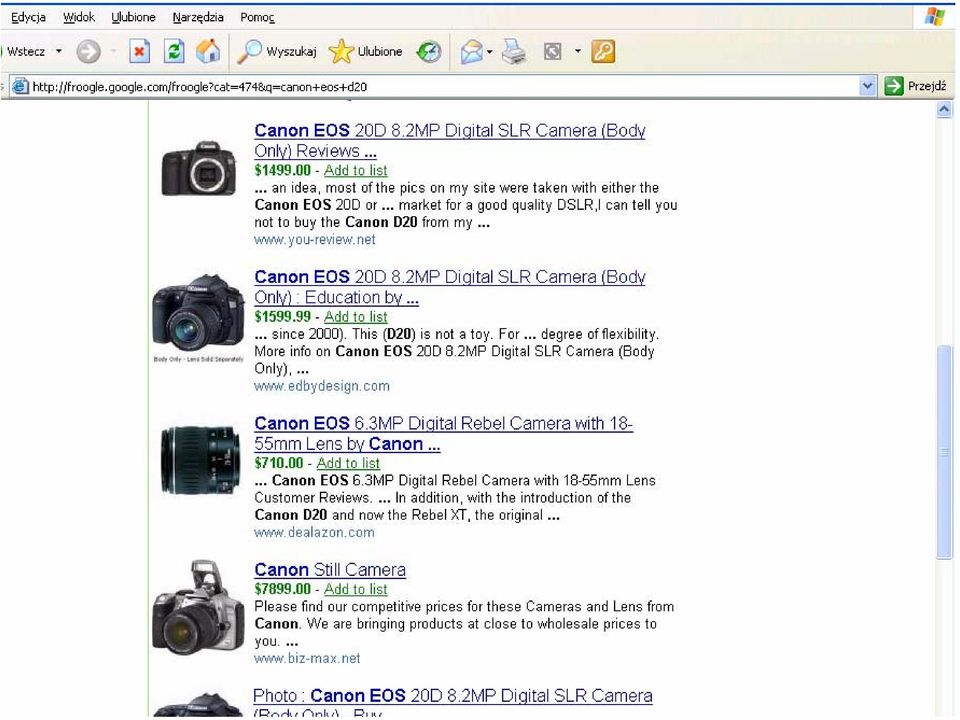Click the camera body thumbnail for the $1499.00 result

[198, 168]
